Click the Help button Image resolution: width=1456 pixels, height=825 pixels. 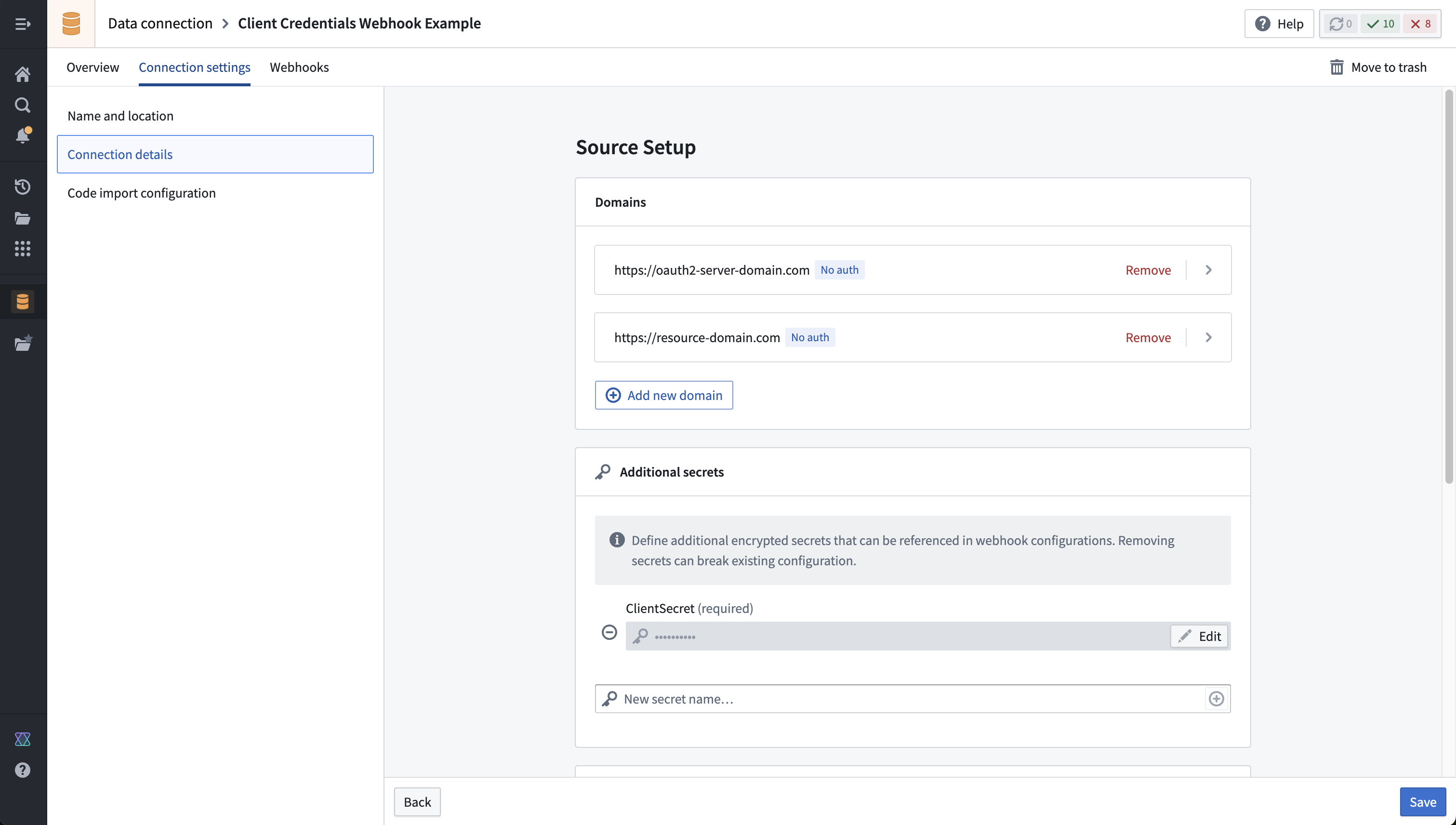point(1279,24)
